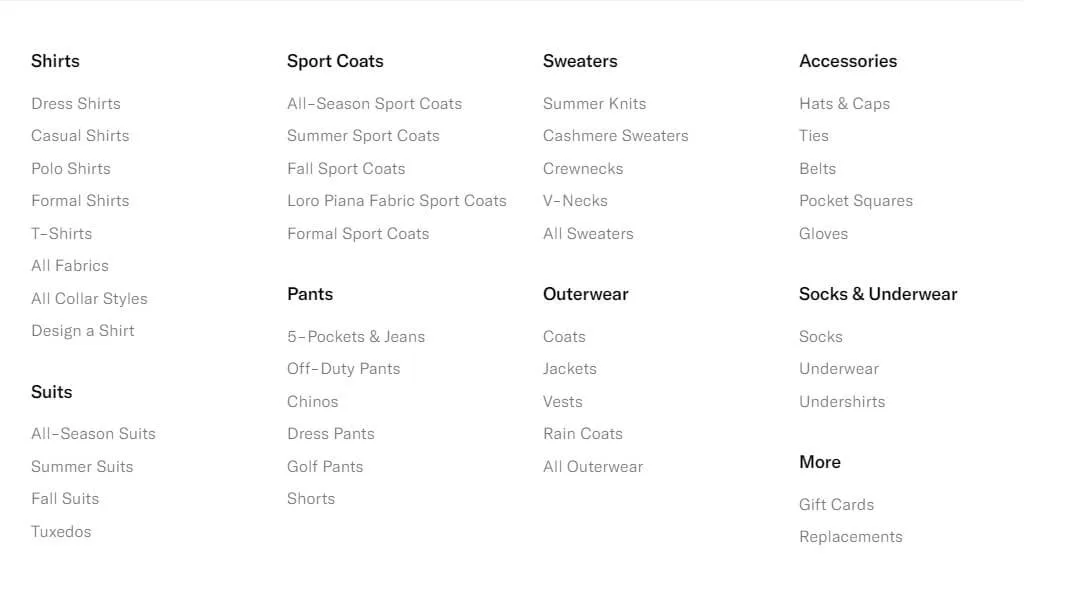Viewport: 1073px width, 605px height.
Task: Browse Pocket Squares
Action: coord(856,200)
